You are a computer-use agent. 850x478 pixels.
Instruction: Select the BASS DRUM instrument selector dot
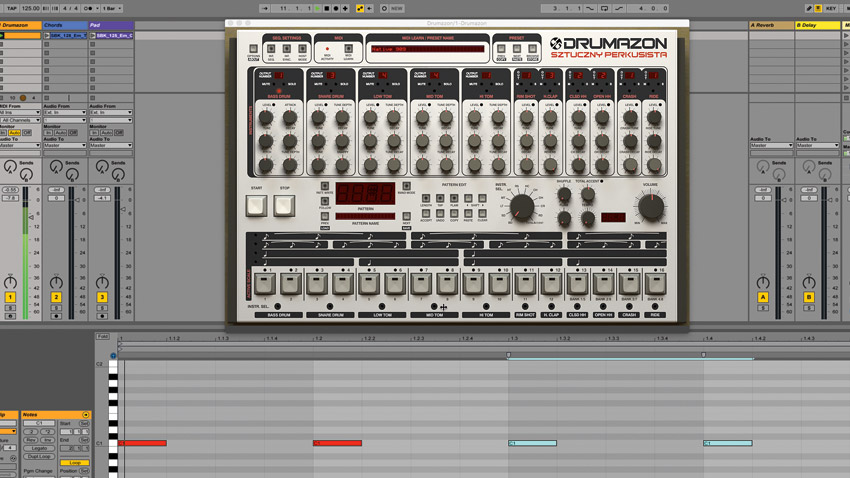[278, 307]
